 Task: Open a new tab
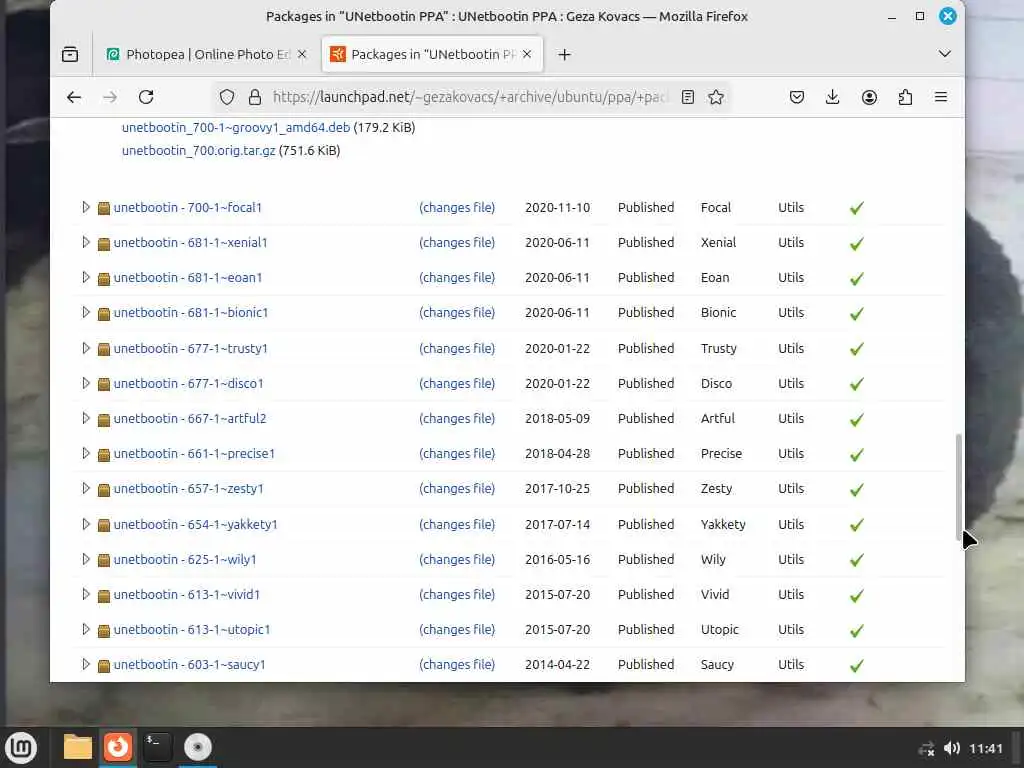pos(565,55)
